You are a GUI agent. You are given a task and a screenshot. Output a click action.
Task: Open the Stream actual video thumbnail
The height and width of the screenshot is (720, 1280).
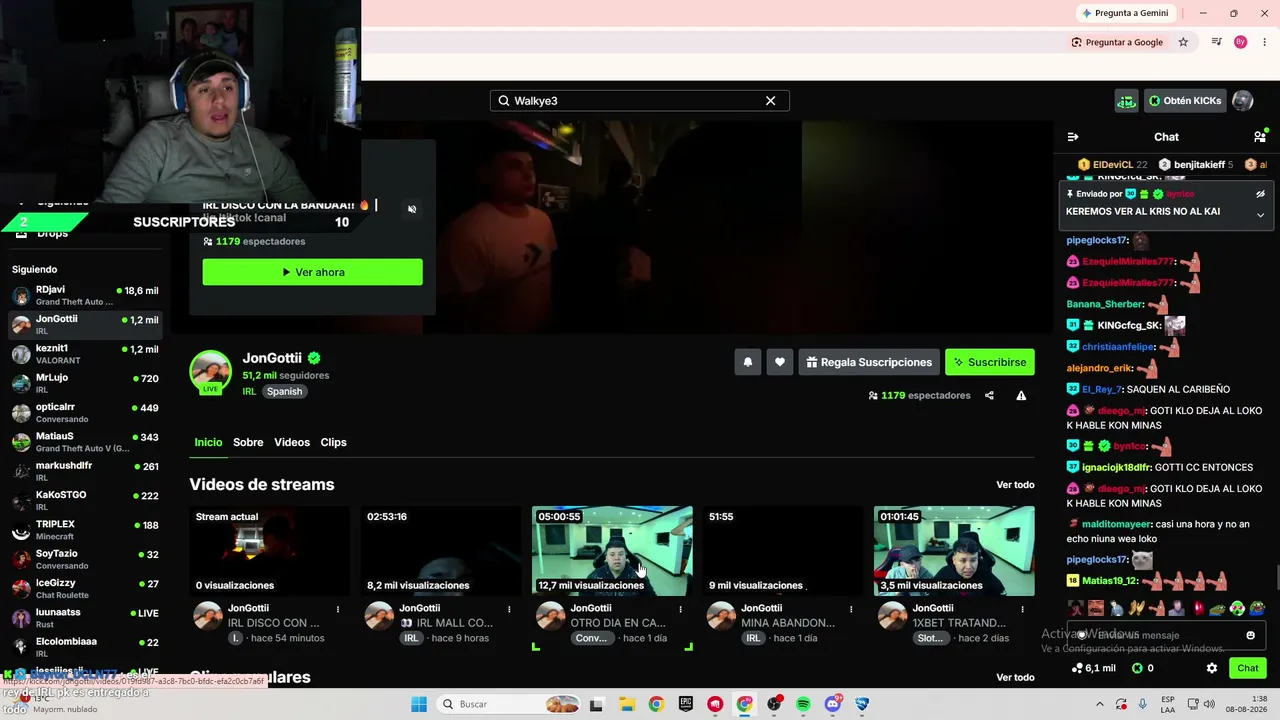[x=270, y=551]
